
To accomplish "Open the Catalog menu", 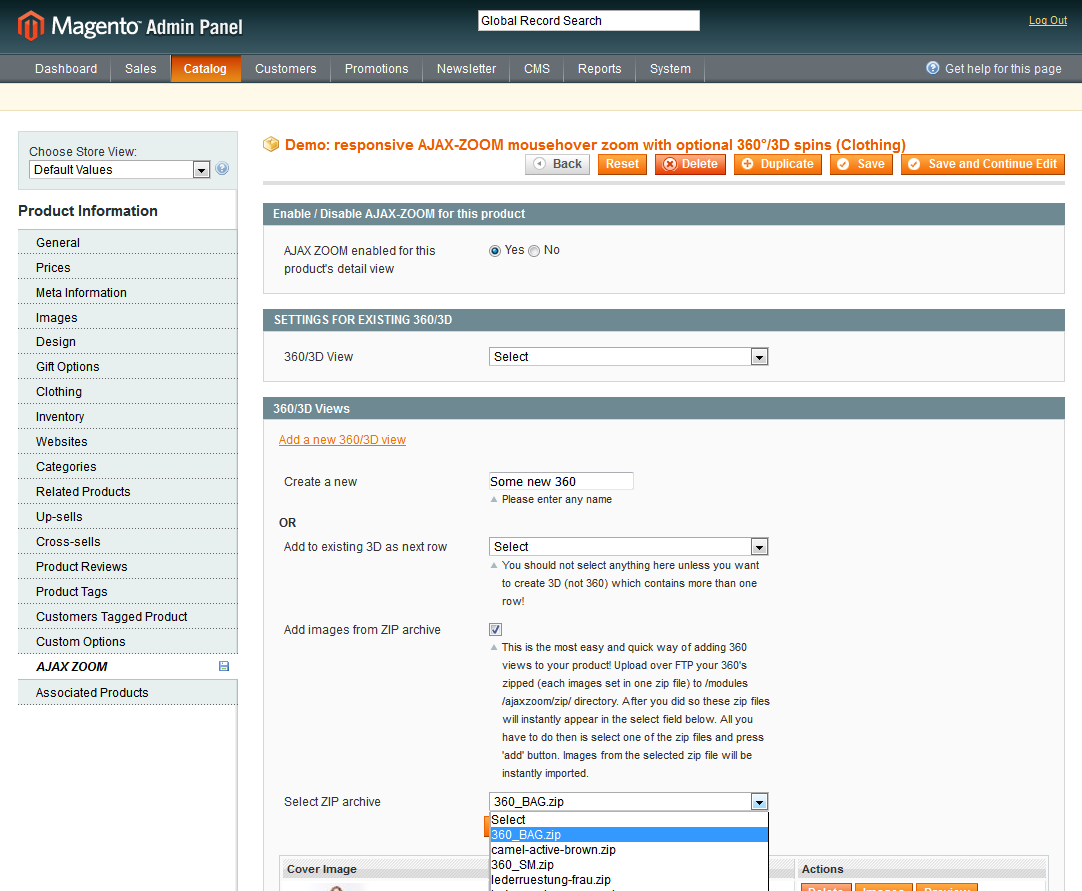I will click(x=205, y=68).
